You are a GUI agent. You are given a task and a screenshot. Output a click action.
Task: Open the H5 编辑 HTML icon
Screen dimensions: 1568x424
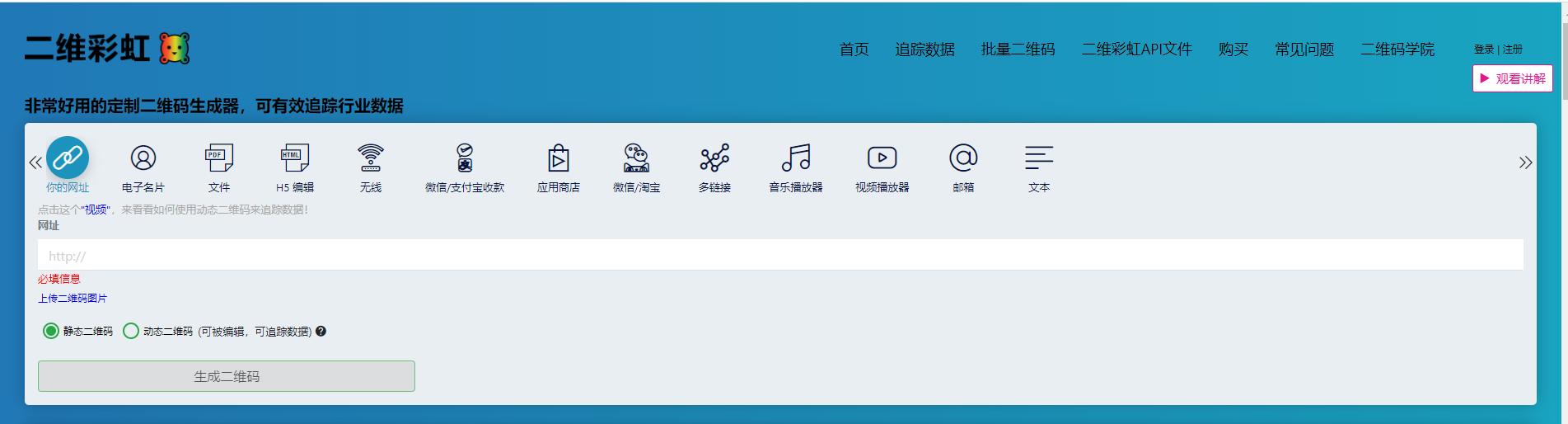295,158
